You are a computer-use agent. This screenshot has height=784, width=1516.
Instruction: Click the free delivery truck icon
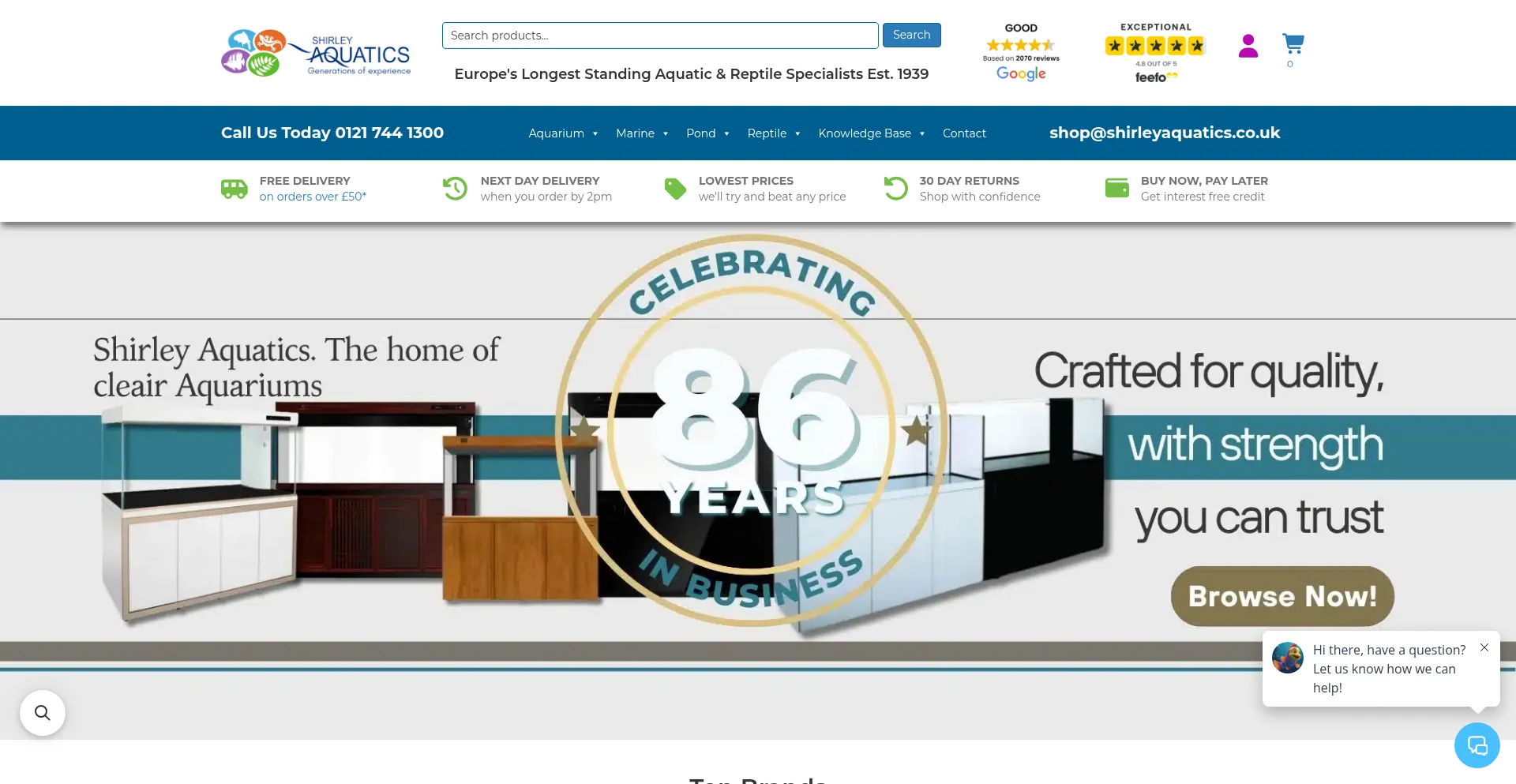pyautogui.click(x=234, y=189)
